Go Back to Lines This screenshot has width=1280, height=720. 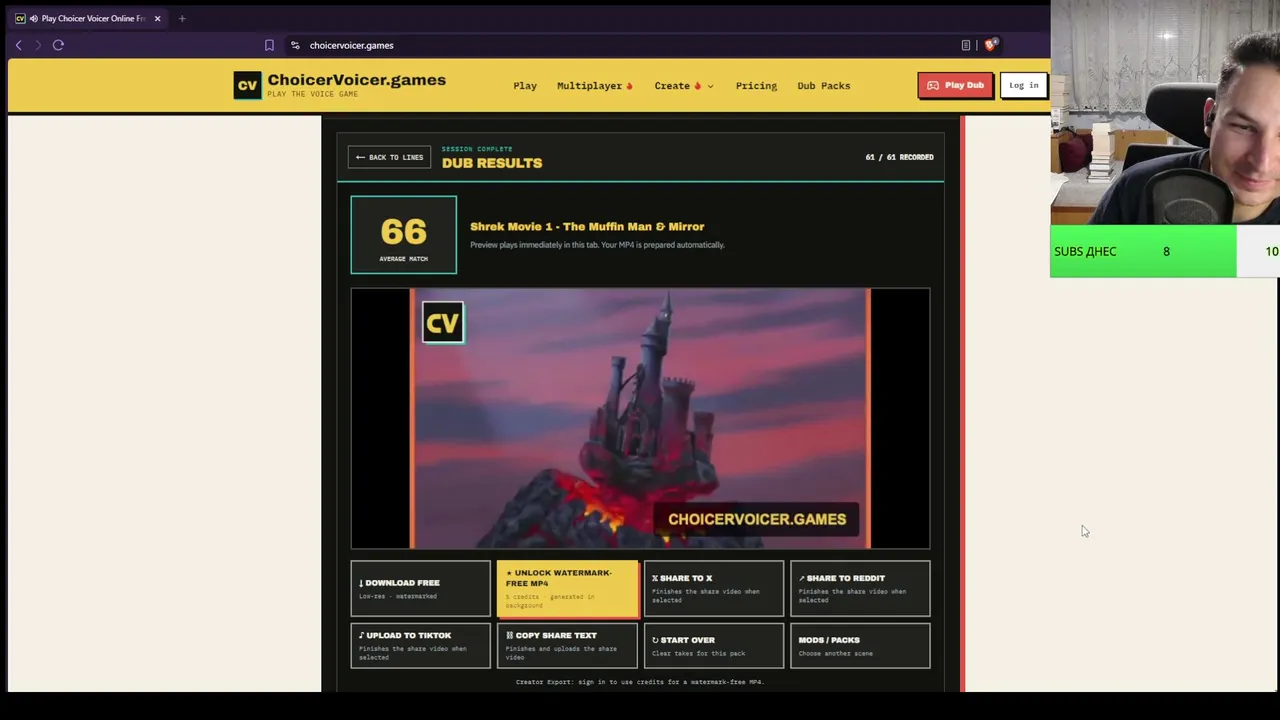pyautogui.click(x=389, y=157)
